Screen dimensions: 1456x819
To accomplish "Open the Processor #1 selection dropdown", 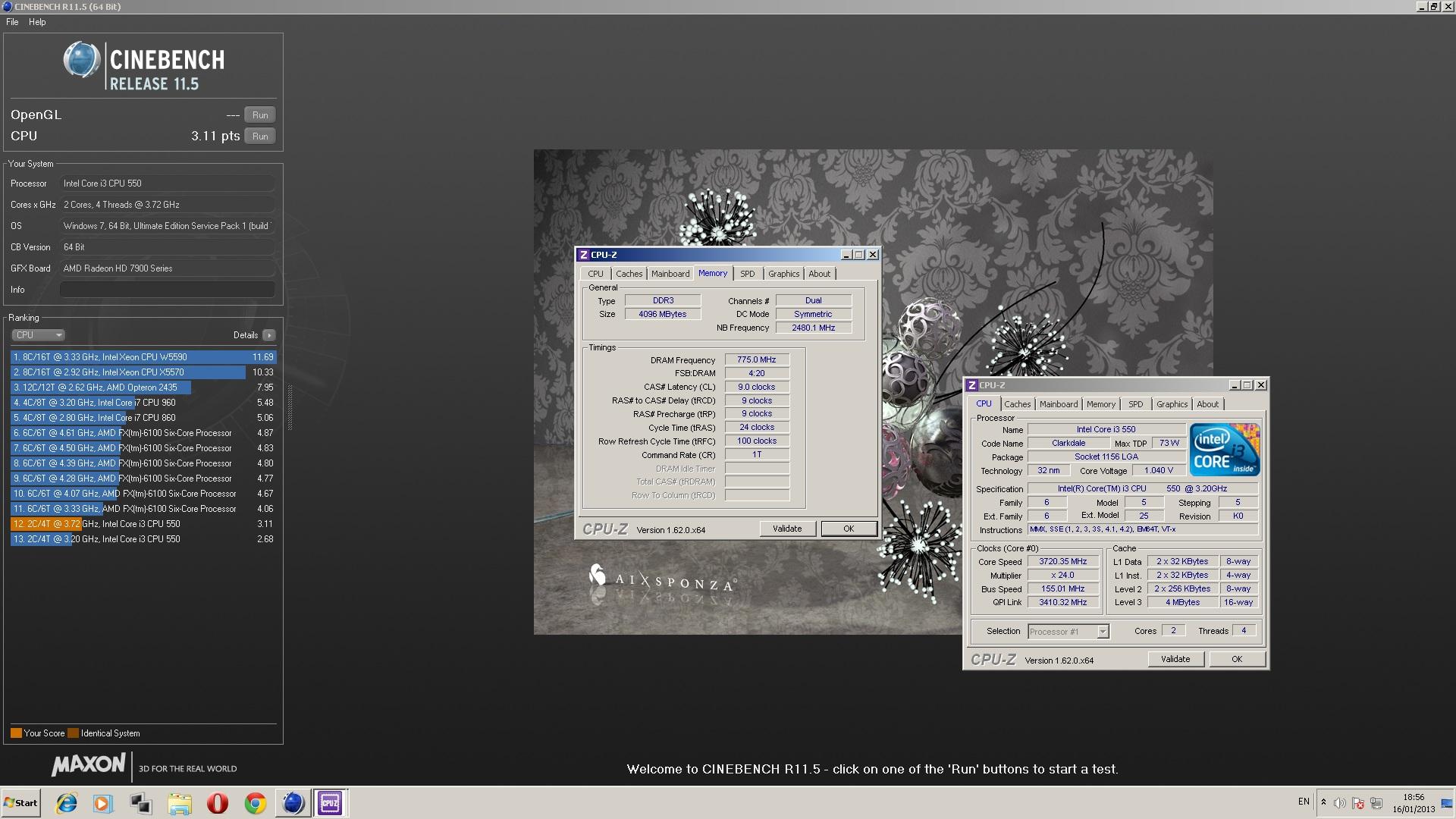I will pos(1068,632).
